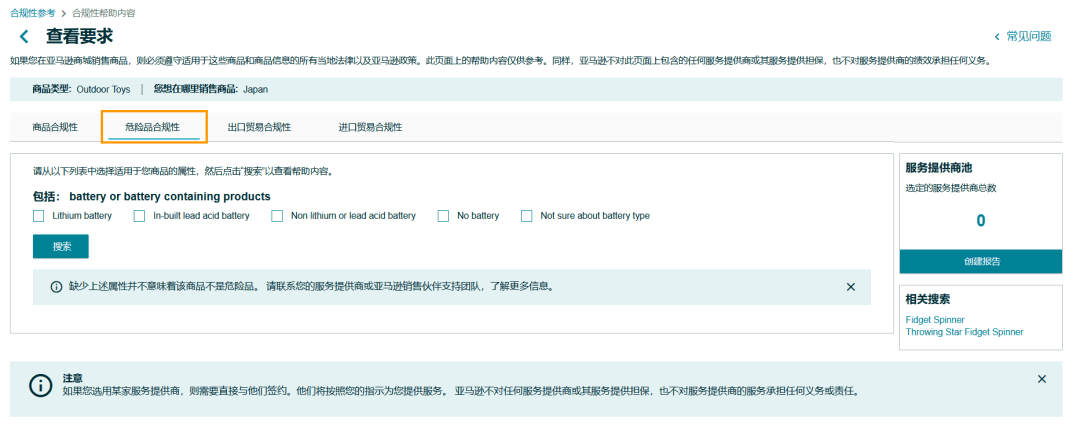Click the 创建报告 button
Viewport: 1080px width, 429px height.
(980, 261)
